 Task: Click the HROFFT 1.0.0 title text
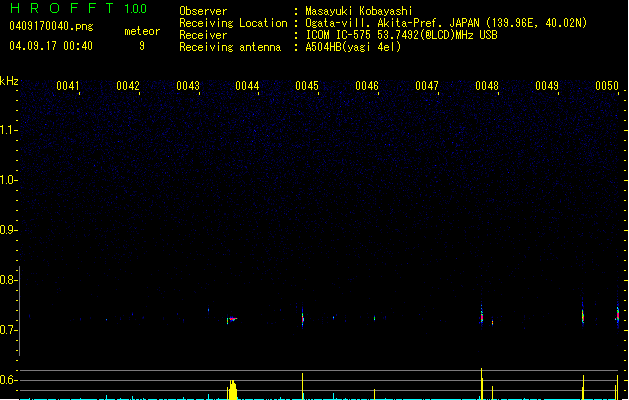pyautogui.click(x=78, y=8)
